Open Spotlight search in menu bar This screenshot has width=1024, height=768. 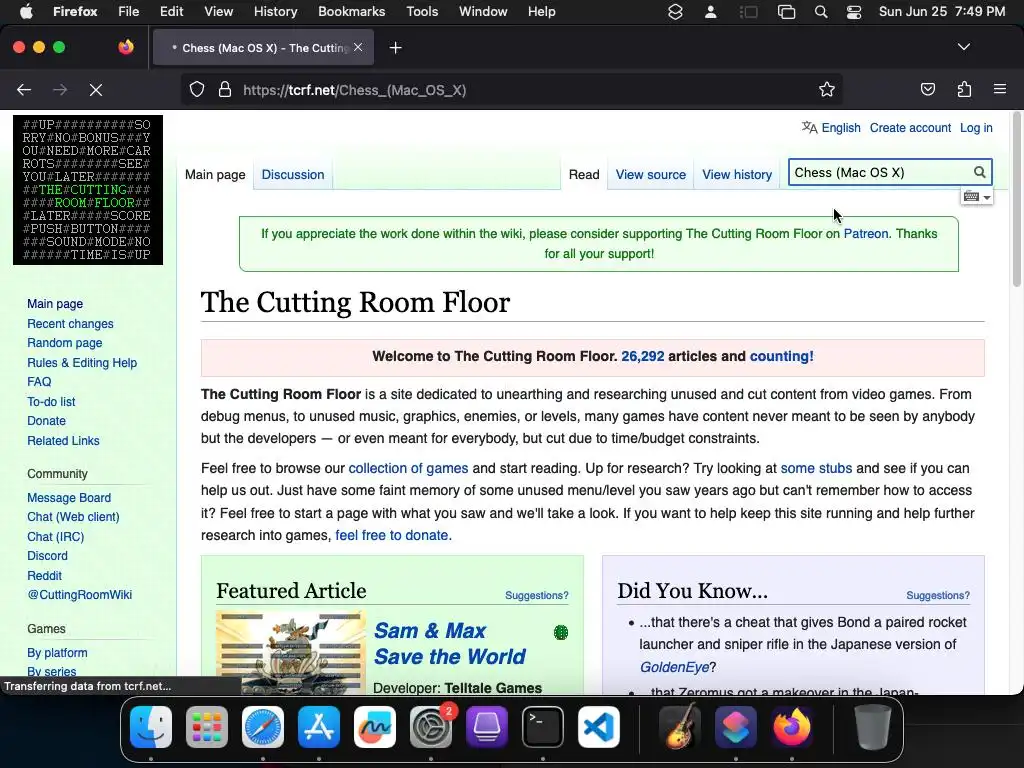coord(821,12)
